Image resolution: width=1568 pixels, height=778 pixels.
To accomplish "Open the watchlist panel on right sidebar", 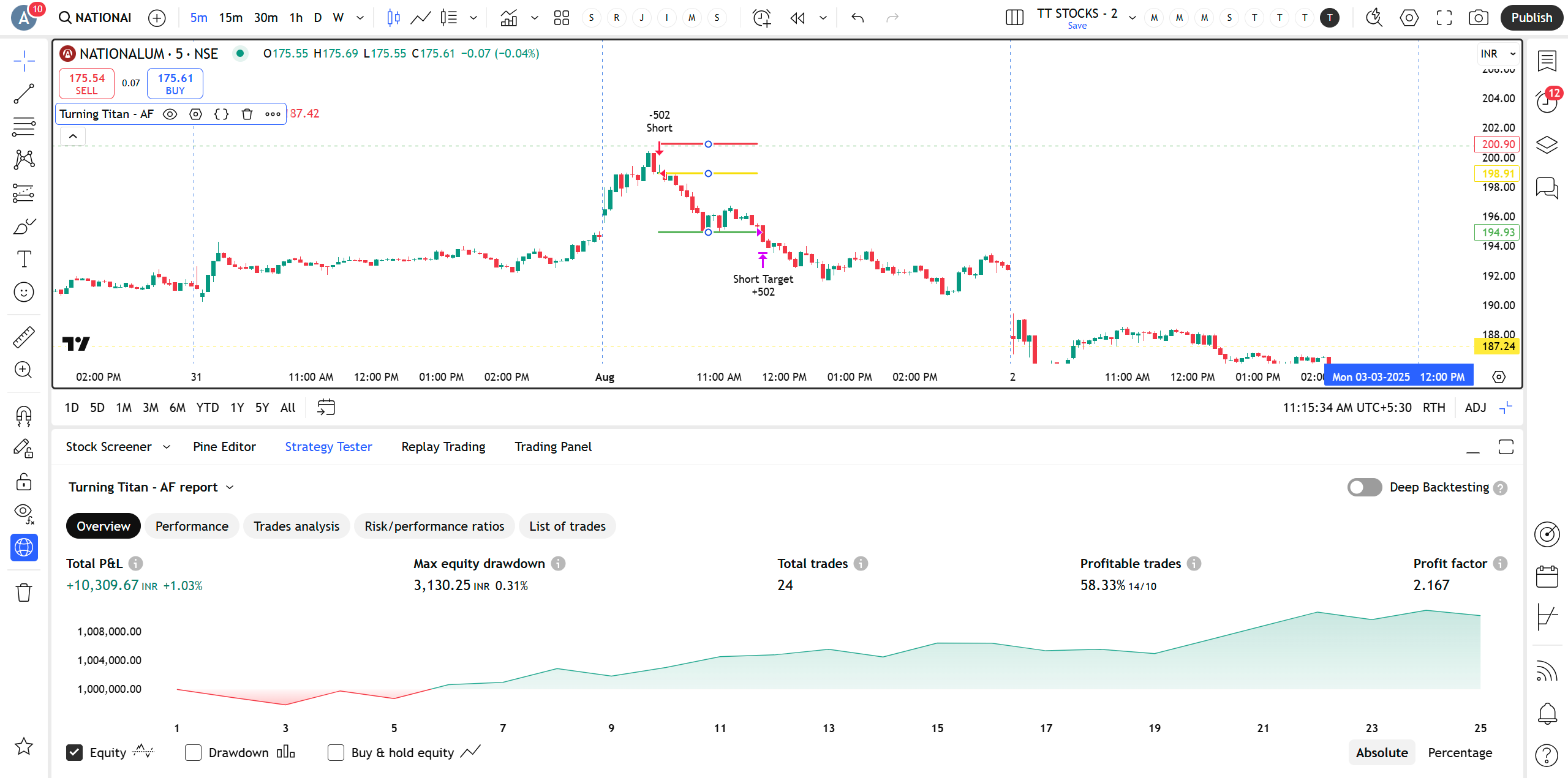I will pos(1547,61).
